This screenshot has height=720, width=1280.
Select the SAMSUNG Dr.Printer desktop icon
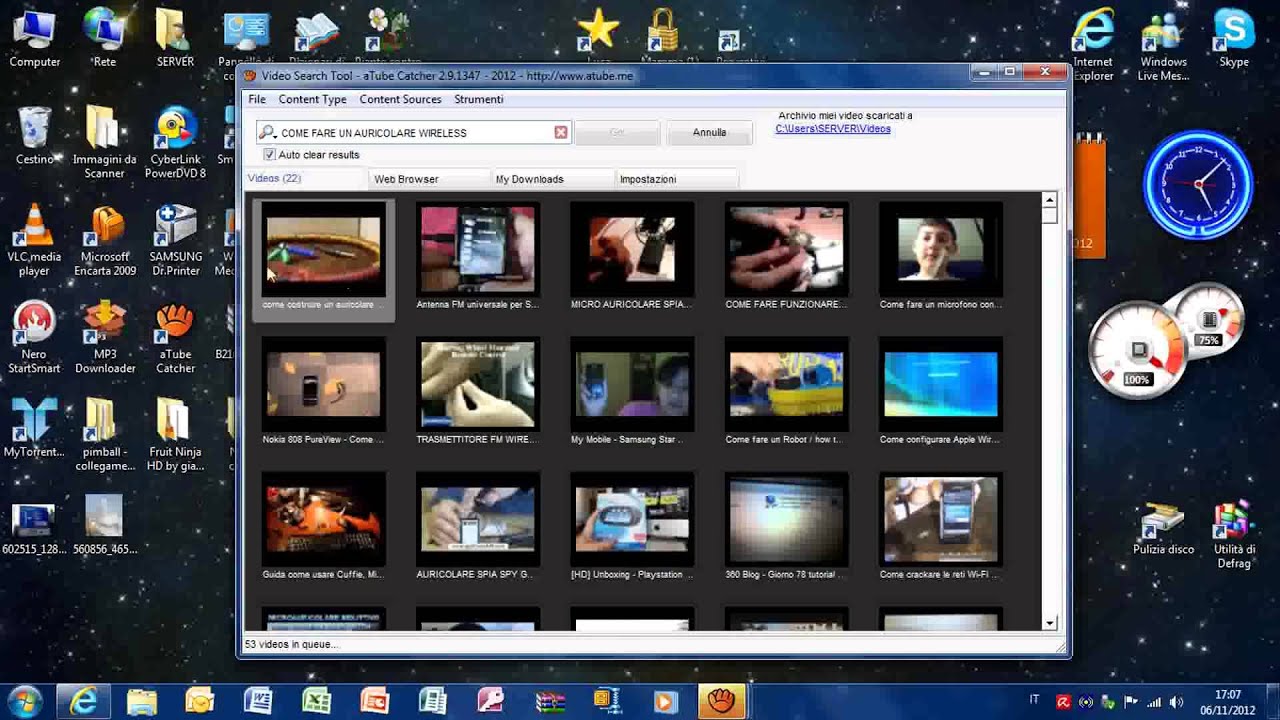pos(175,240)
